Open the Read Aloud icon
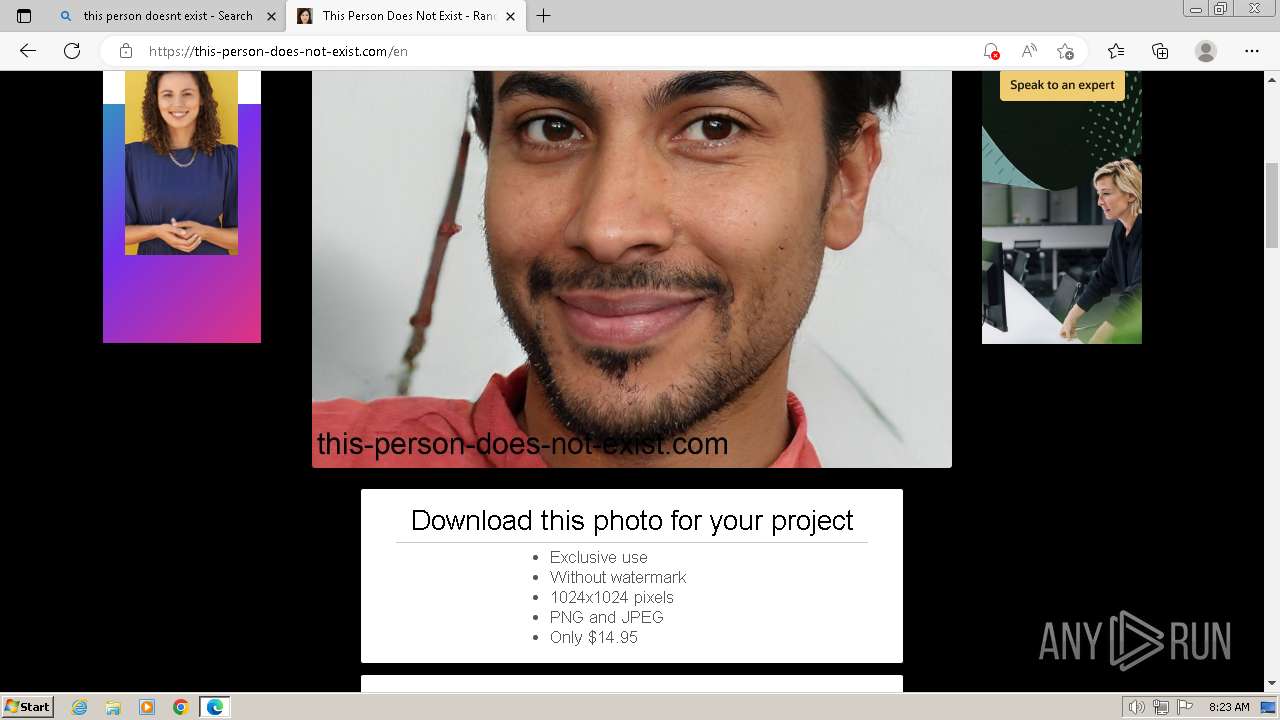The image size is (1280, 720). point(1028,51)
